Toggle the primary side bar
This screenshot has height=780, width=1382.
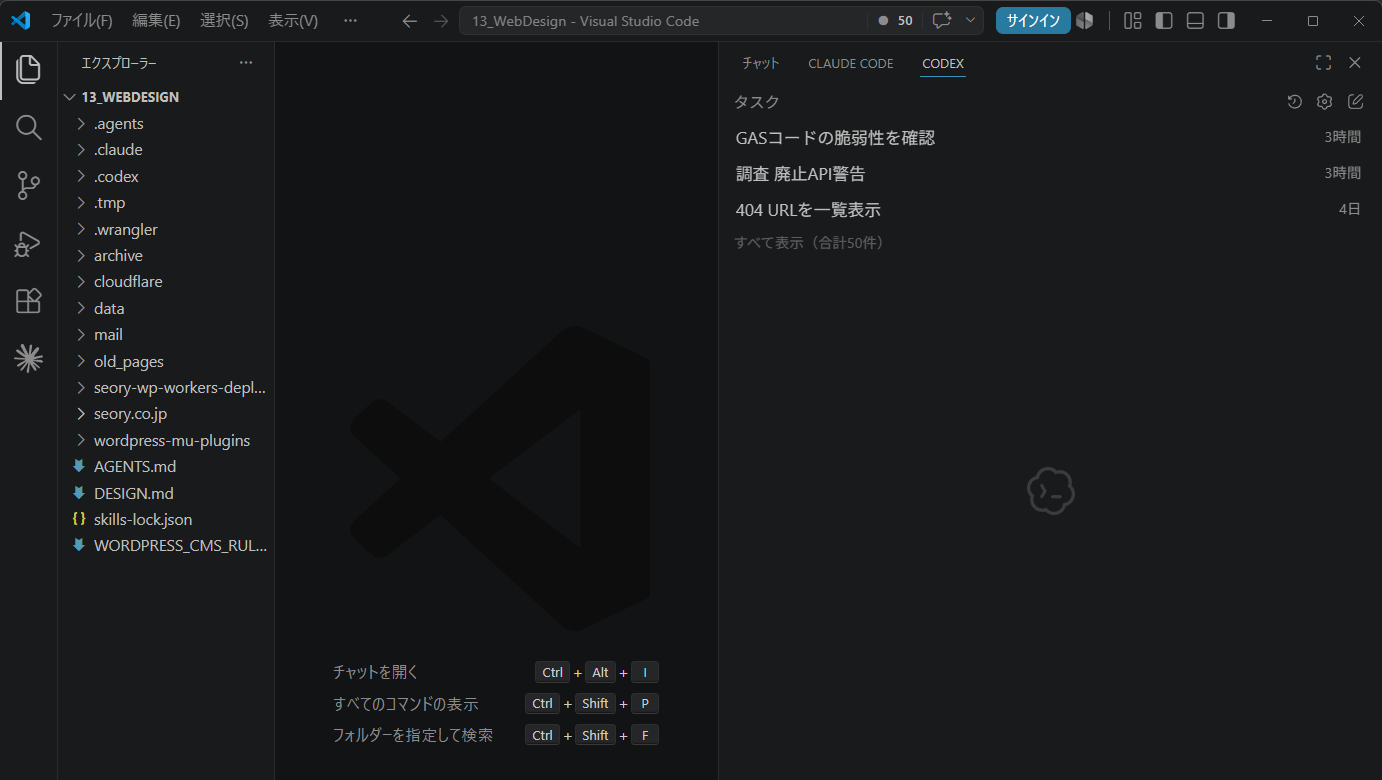(1164, 20)
